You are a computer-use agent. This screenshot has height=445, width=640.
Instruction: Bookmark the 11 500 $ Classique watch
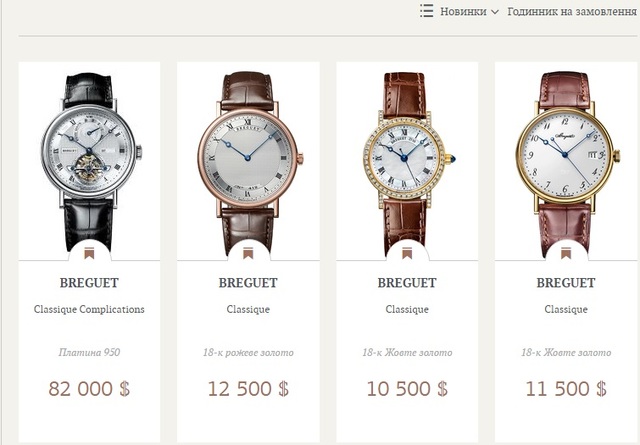point(565,254)
